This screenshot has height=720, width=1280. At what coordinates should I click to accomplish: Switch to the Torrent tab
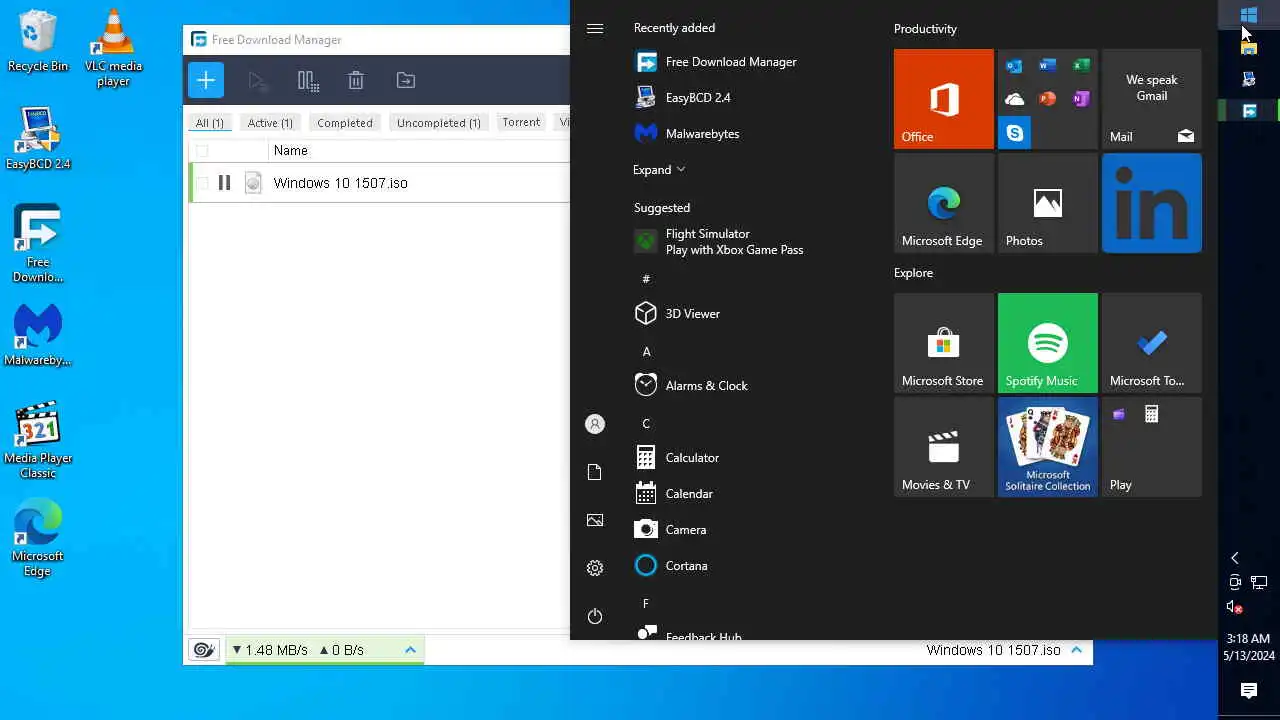click(521, 123)
